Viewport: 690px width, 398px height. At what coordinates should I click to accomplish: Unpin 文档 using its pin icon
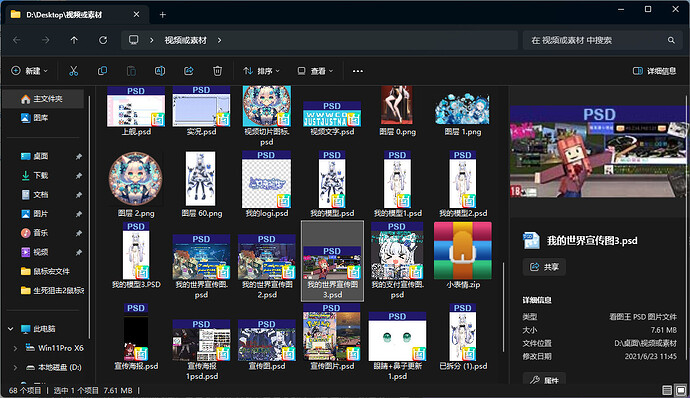(79, 195)
